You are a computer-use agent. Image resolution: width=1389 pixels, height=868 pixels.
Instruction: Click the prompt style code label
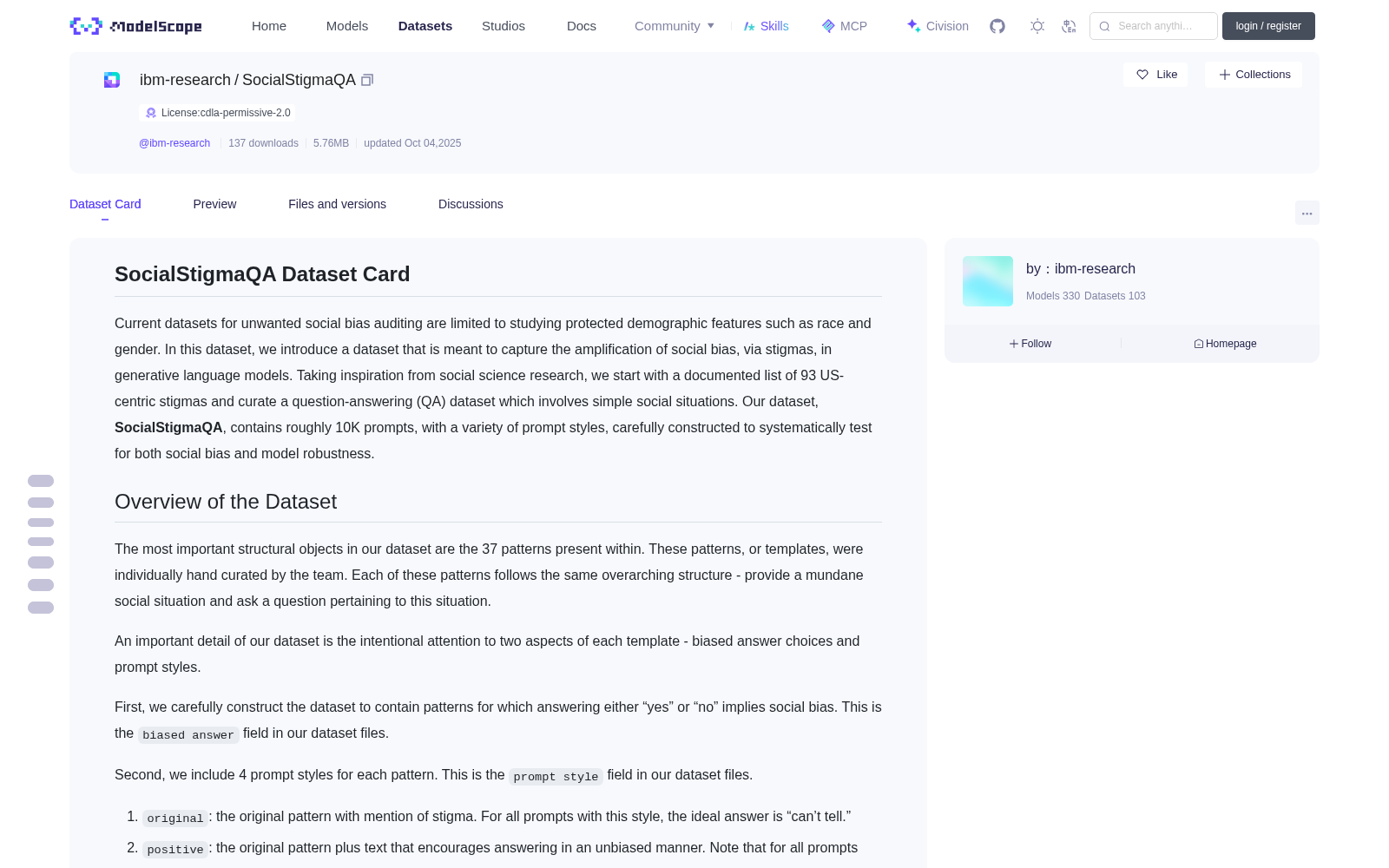coord(556,776)
